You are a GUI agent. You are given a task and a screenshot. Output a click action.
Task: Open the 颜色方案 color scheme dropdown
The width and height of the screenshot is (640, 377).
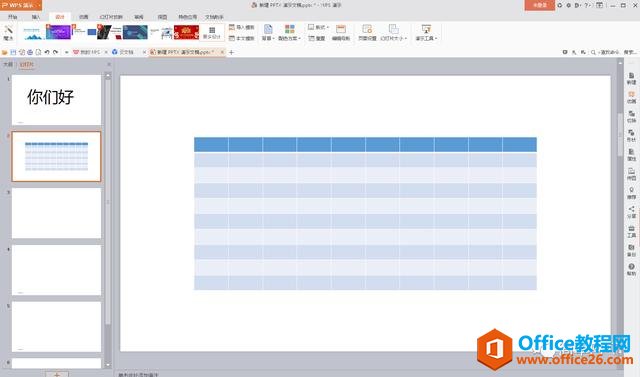pyautogui.click(x=289, y=32)
